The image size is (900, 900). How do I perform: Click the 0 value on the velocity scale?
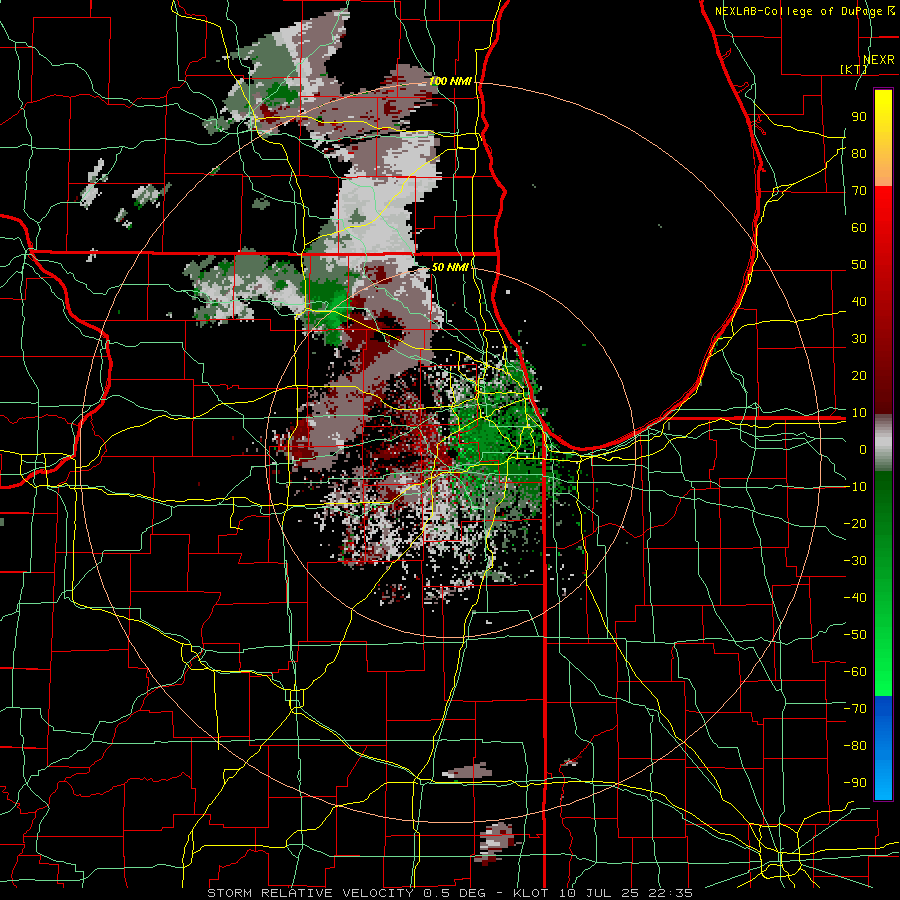pyautogui.click(x=863, y=449)
